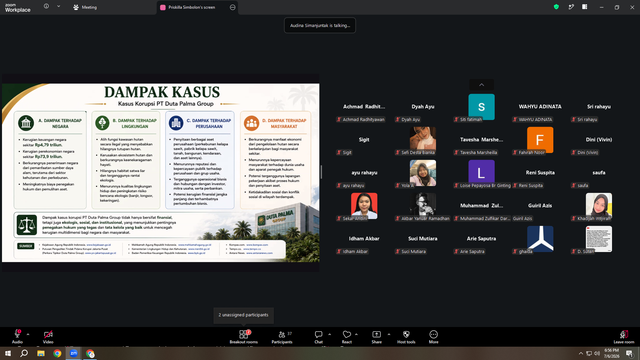Click the panel divider handle beside shared screen

pos(321,172)
